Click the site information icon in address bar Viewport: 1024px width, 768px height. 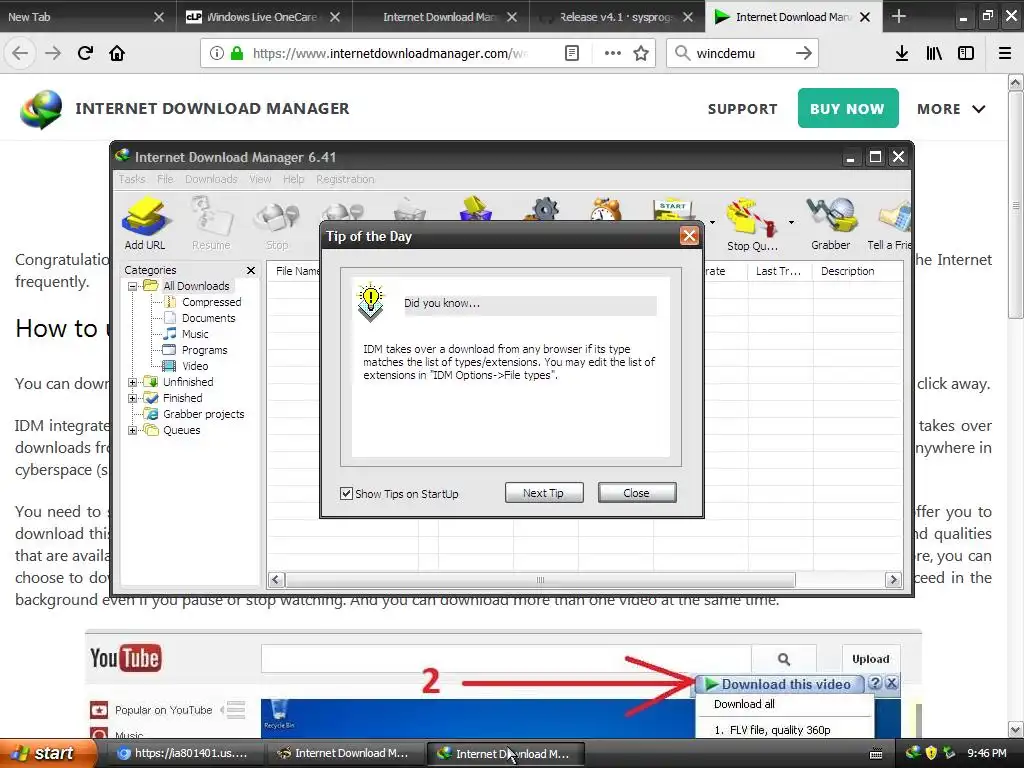click(x=217, y=53)
